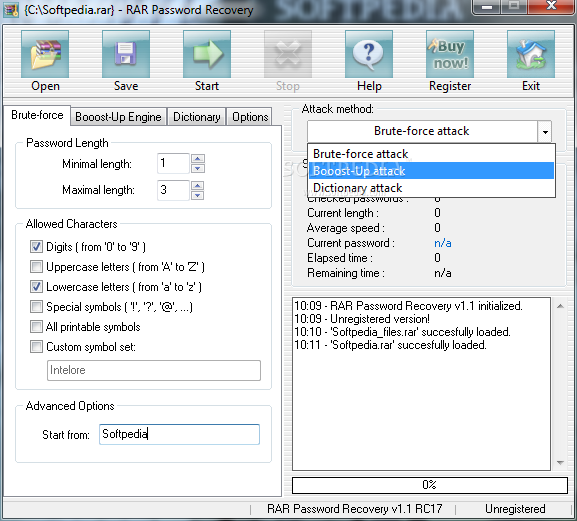The image size is (577, 521).
Task: Select log line 'RAR Password Recovery v1.1 initialized.'
Action: [x=408, y=306]
